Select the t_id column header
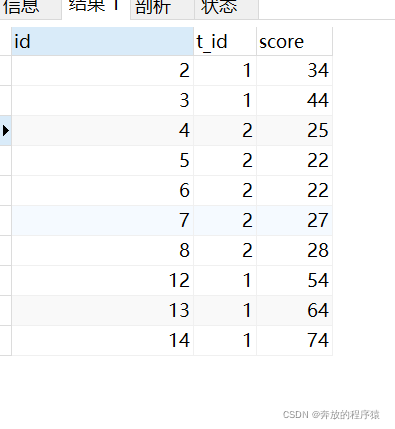 pos(225,41)
